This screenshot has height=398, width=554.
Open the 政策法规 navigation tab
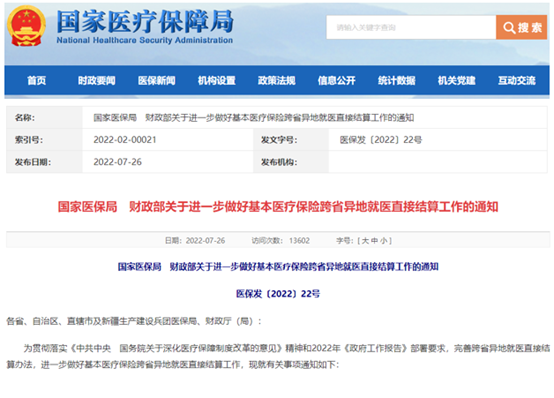click(x=277, y=81)
